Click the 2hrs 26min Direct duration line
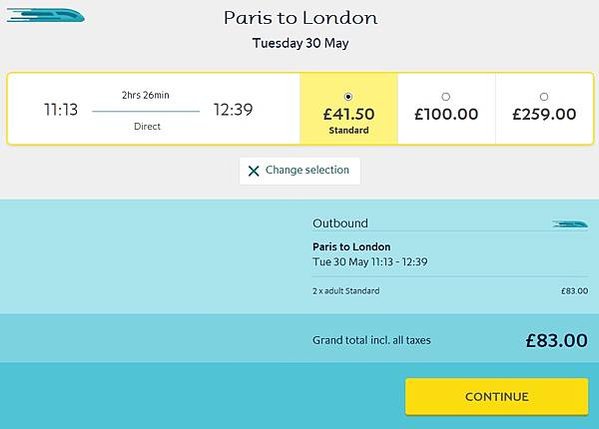This screenshot has width=599, height=429. click(146, 111)
